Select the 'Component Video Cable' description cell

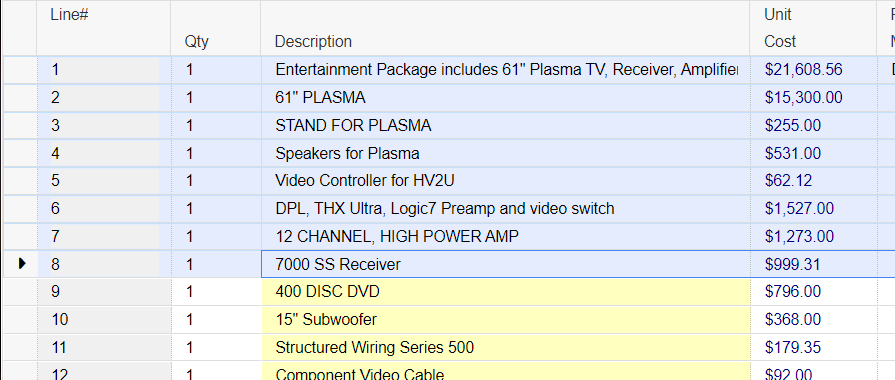pos(505,371)
